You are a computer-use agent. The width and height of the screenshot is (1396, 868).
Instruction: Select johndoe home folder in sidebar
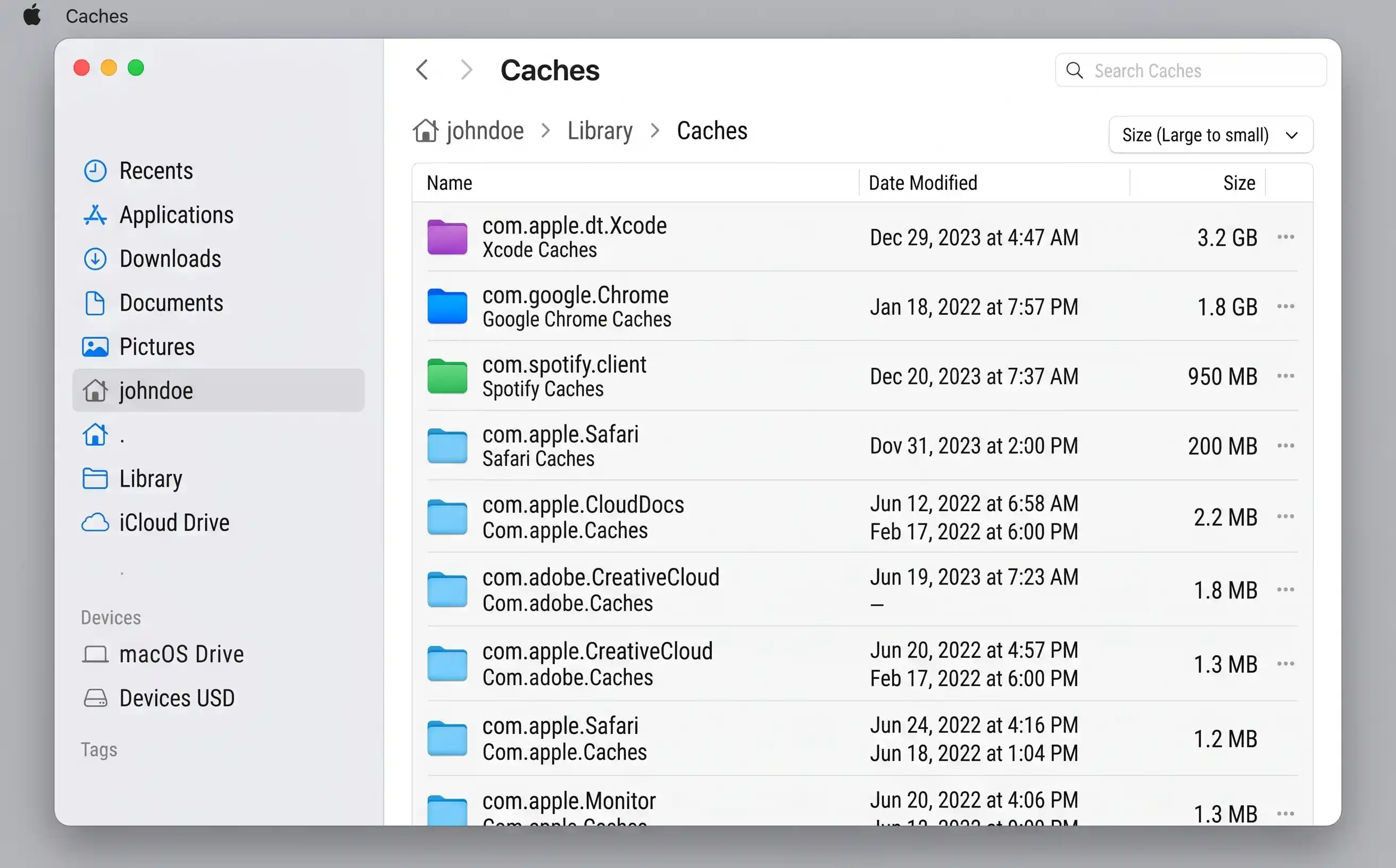tap(218, 391)
